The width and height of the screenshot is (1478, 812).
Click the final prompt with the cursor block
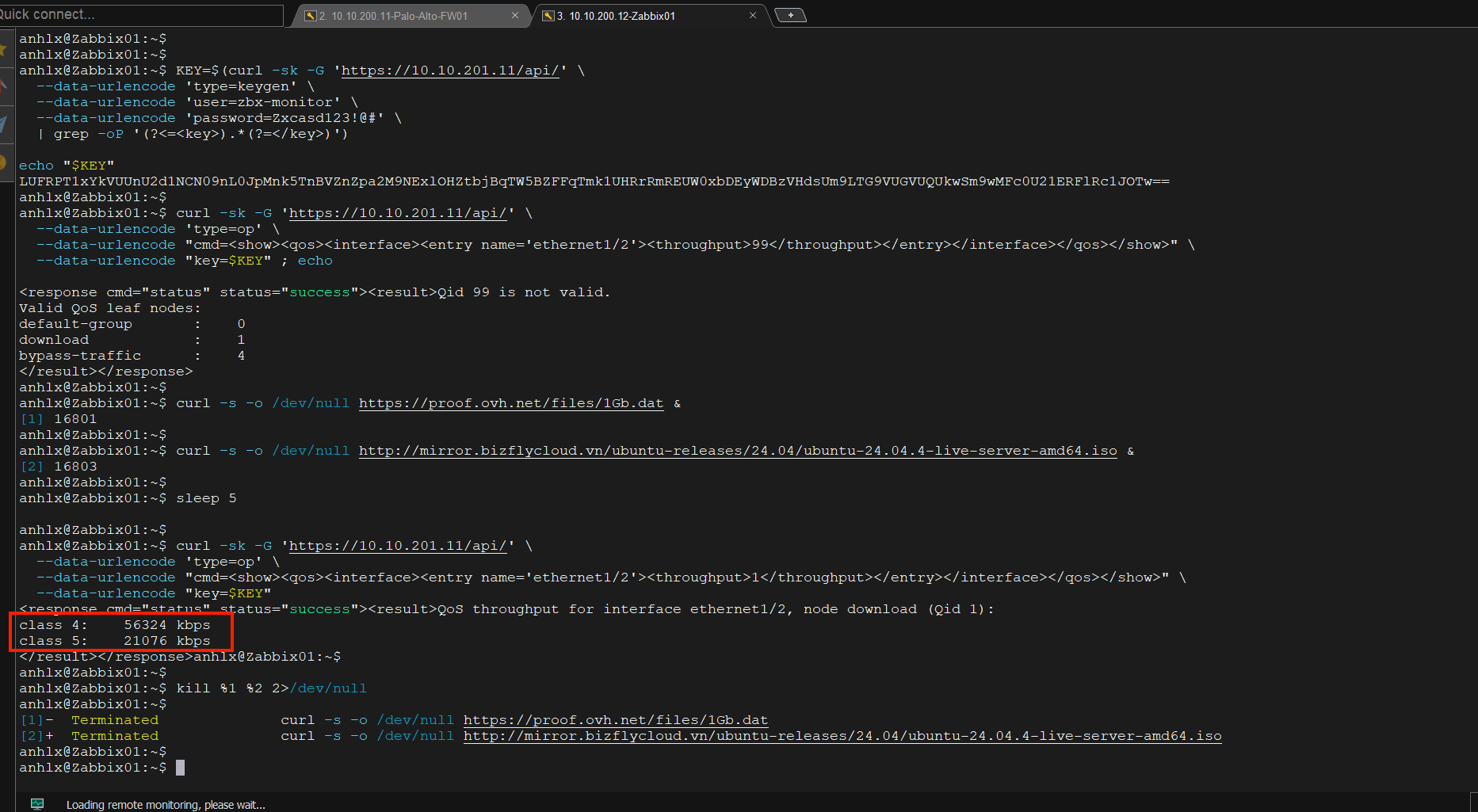[101, 768]
